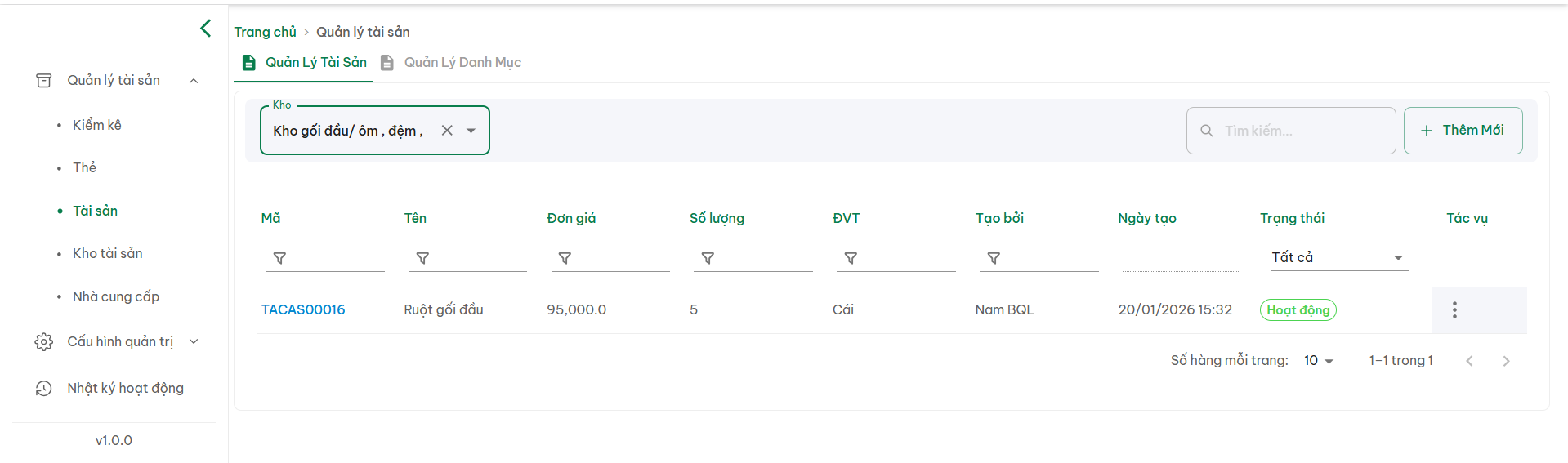Viewport: 1568px width, 463px height.
Task: Expand the Cấu hình quản trị menu
Action: click(x=194, y=341)
